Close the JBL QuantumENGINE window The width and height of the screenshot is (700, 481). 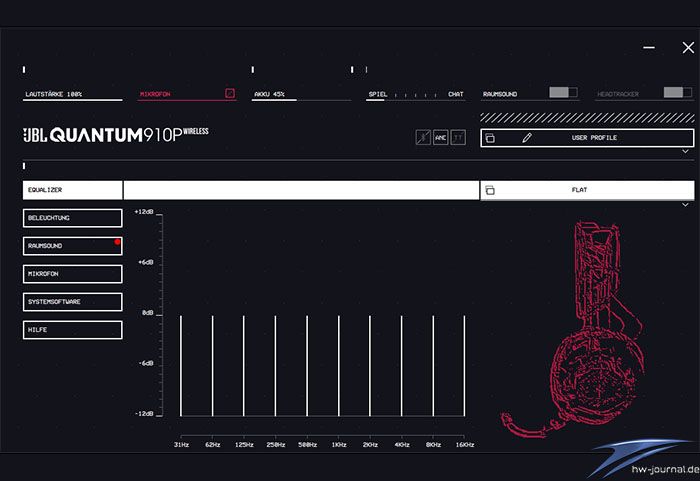[688, 47]
